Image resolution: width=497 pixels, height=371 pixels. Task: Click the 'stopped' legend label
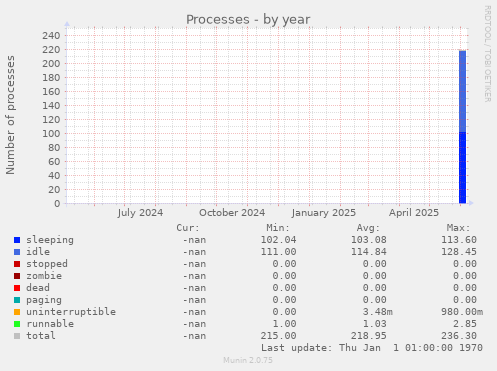tap(47, 264)
